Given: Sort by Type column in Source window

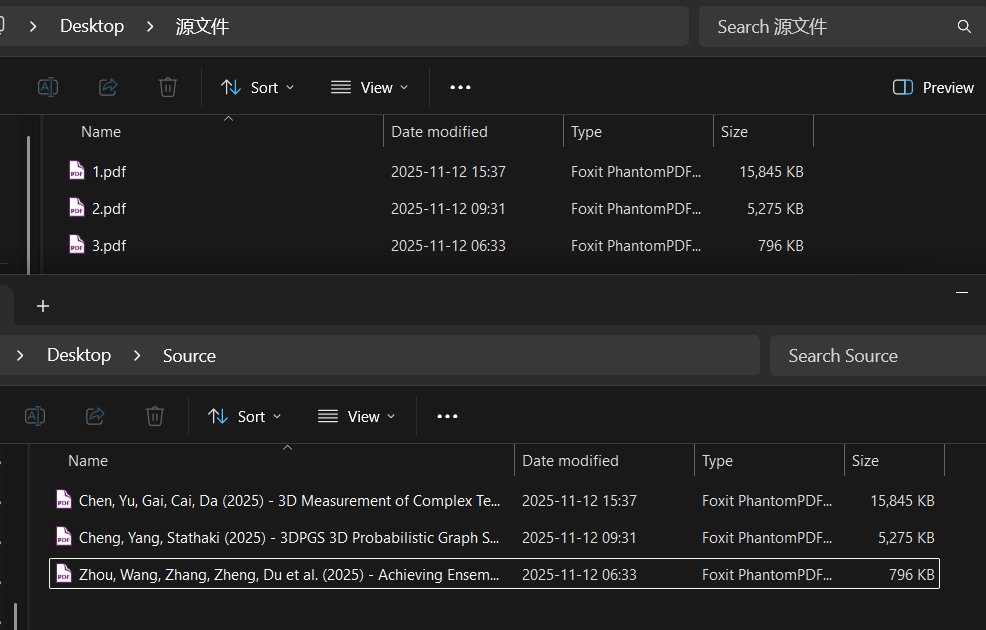Looking at the screenshot, I should pos(717,461).
